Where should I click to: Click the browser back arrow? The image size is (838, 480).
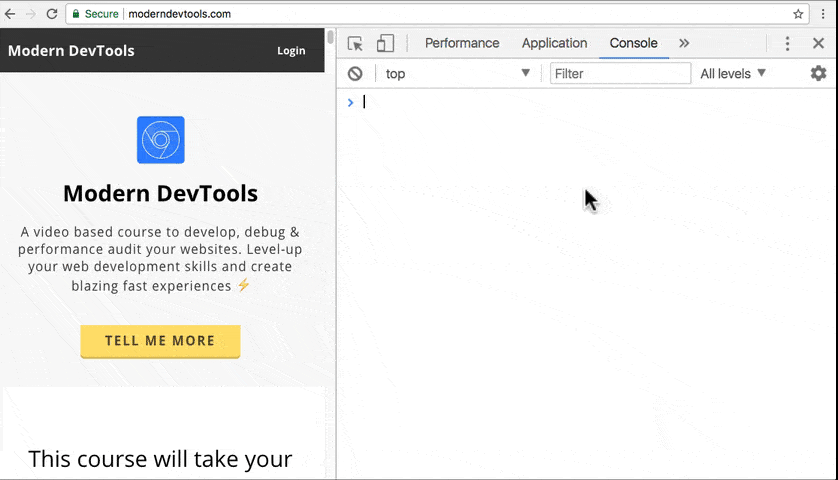[10, 14]
